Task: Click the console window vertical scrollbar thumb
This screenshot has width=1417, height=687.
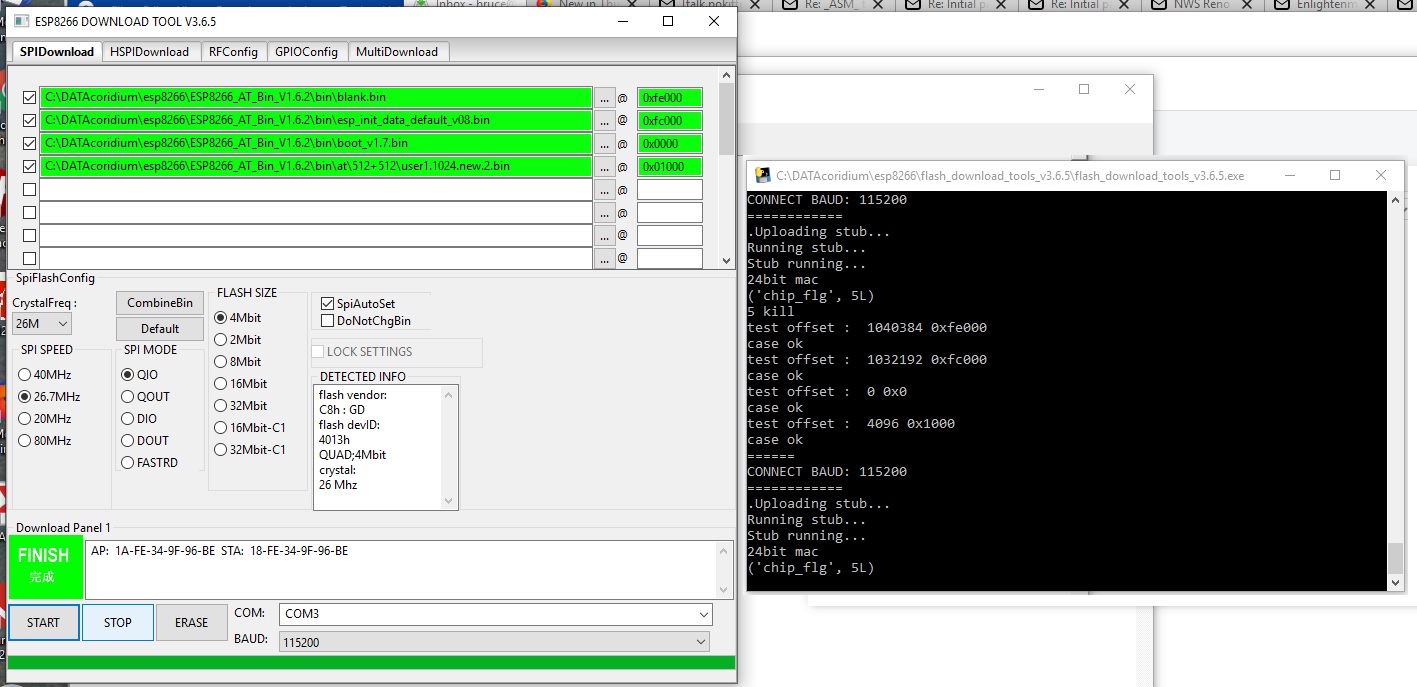Action: click(1395, 558)
